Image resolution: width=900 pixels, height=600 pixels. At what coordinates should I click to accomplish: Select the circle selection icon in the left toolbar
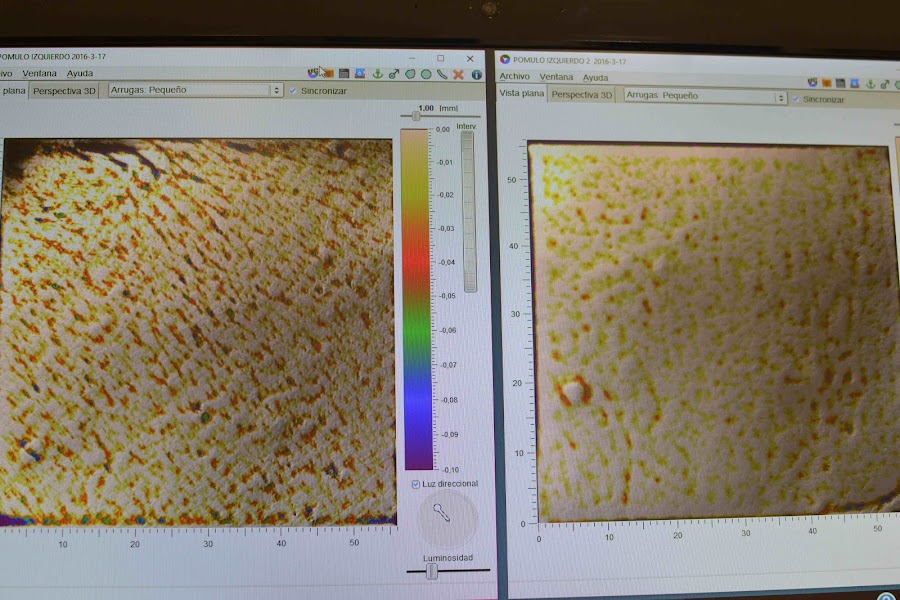point(424,73)
